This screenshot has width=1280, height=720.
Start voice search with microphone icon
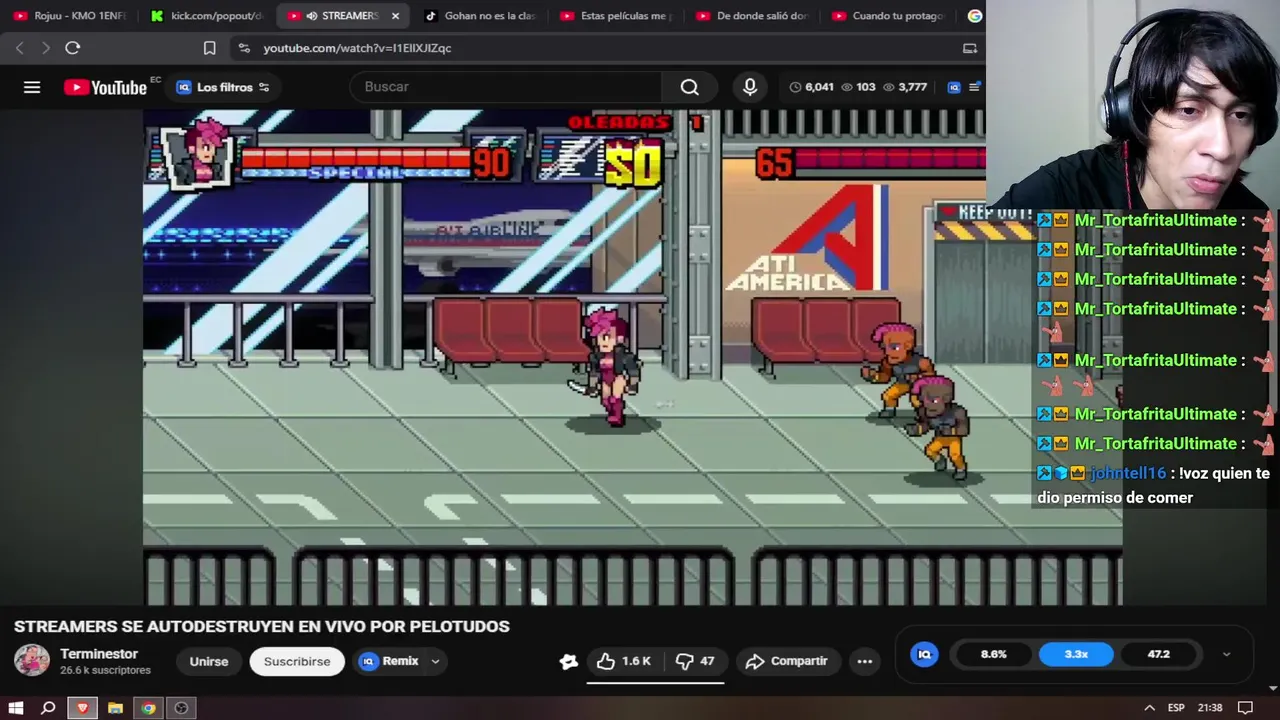(750, 87)
